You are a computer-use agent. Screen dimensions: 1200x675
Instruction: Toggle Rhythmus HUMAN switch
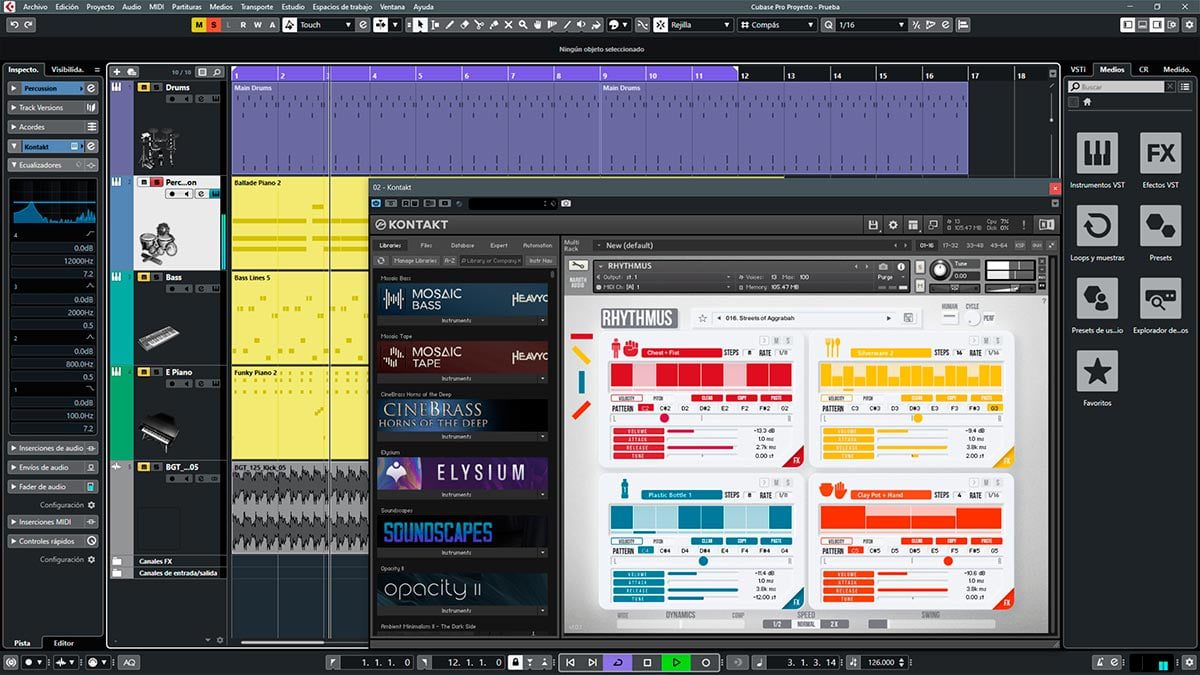tap(948, 318)
